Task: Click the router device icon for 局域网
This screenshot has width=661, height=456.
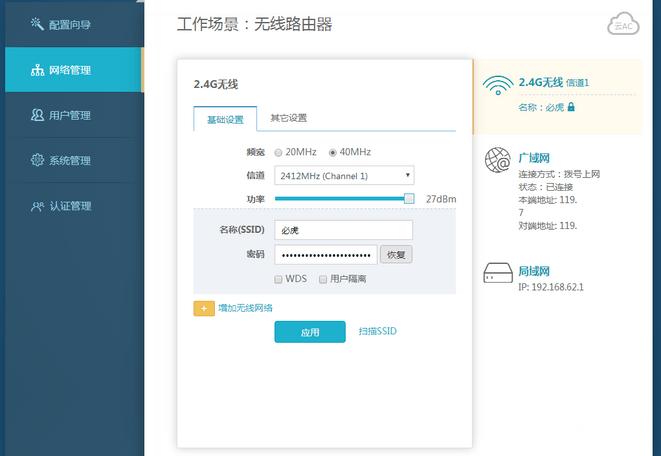Action: click(497, 273)
